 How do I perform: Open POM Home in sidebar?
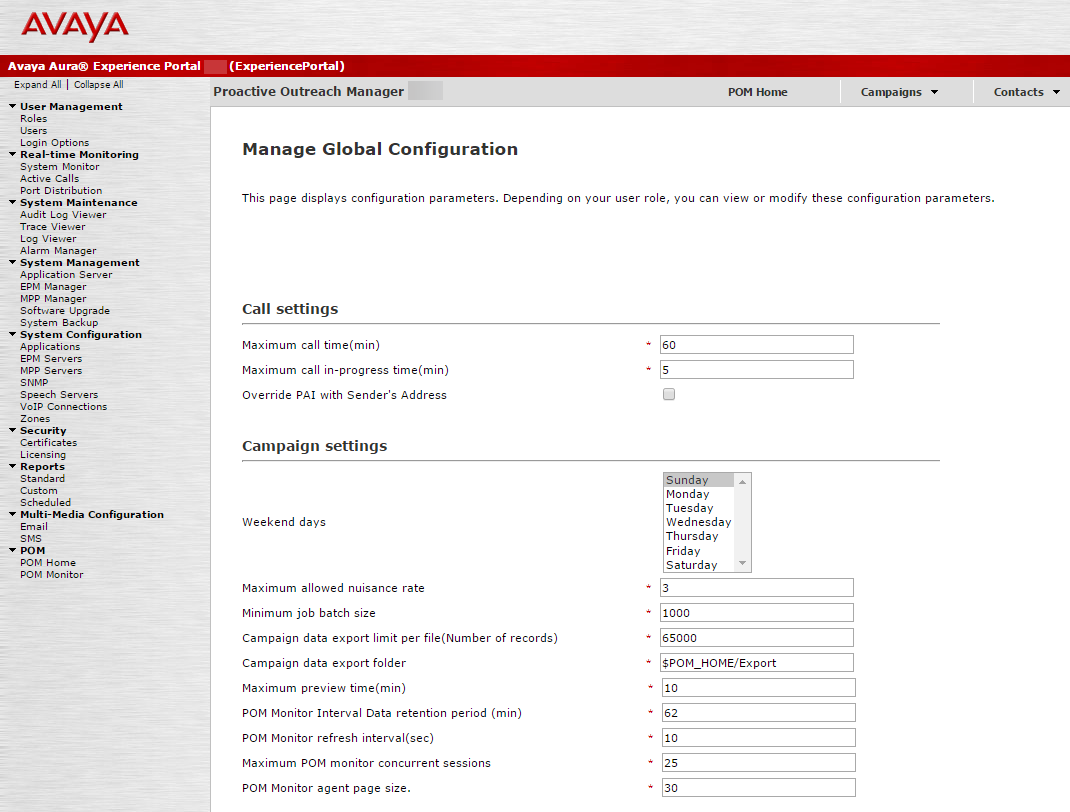click(x=48, y=563)
